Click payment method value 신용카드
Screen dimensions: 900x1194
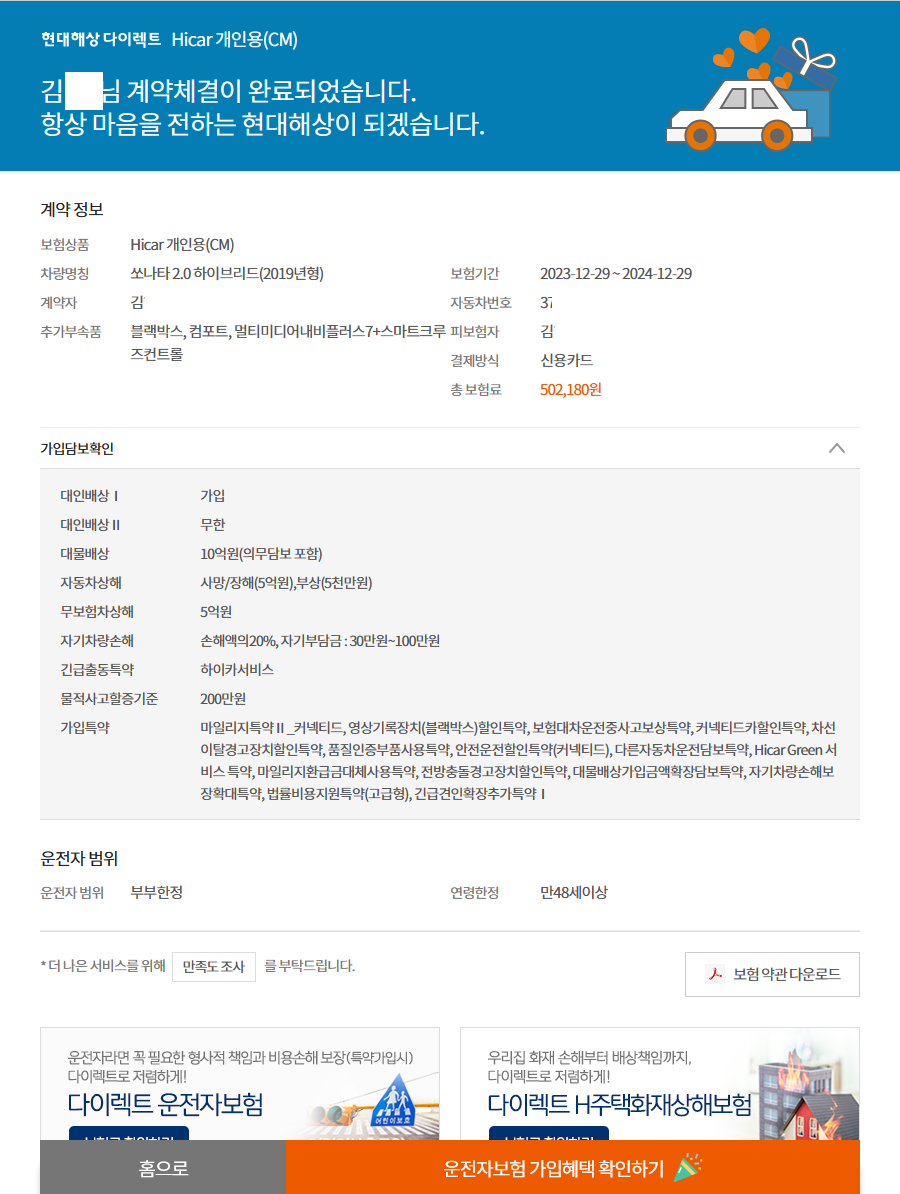pyautogui.click(x=566, y=361)
